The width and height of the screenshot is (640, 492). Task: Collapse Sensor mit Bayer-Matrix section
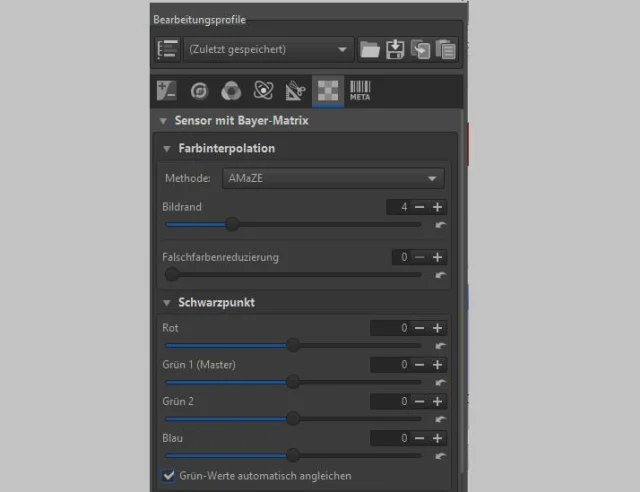tap(163, 121)
